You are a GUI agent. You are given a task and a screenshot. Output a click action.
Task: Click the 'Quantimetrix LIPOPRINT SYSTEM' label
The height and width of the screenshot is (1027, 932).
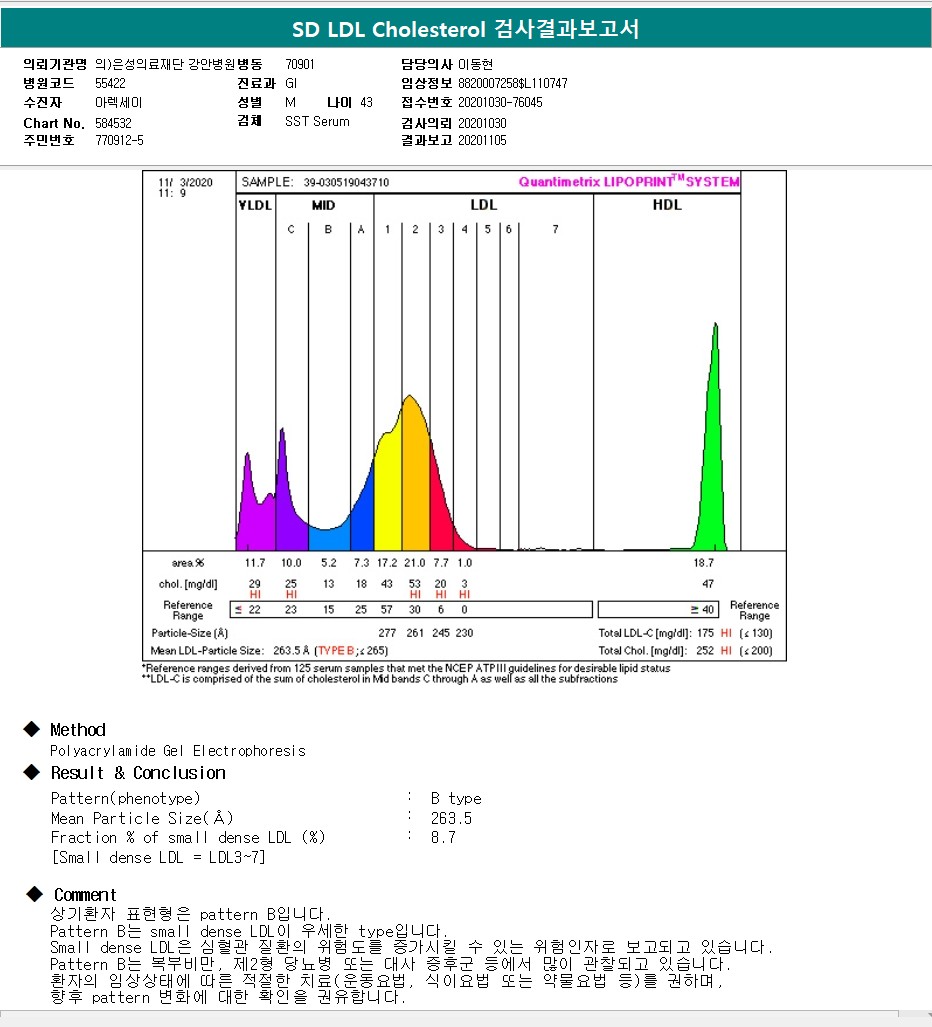click(629, 181)
